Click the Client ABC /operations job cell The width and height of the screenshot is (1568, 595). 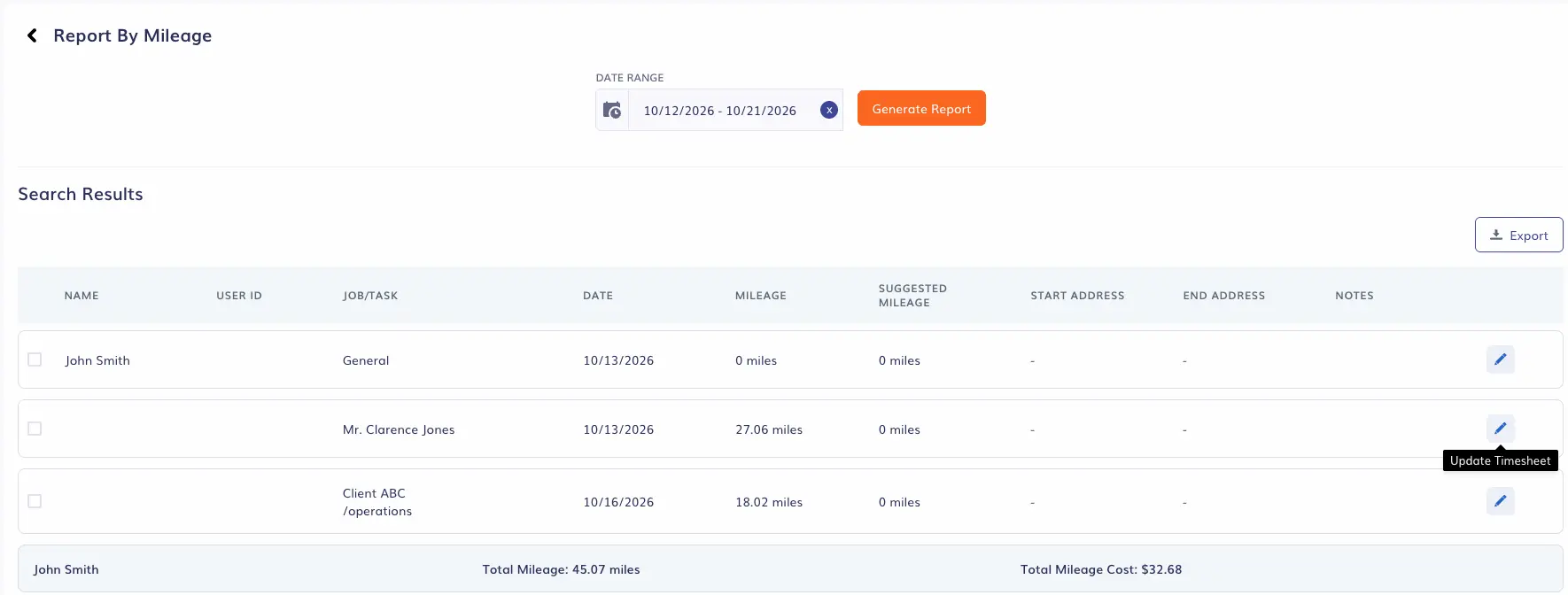pyautogui.click(x=377, y=502)
